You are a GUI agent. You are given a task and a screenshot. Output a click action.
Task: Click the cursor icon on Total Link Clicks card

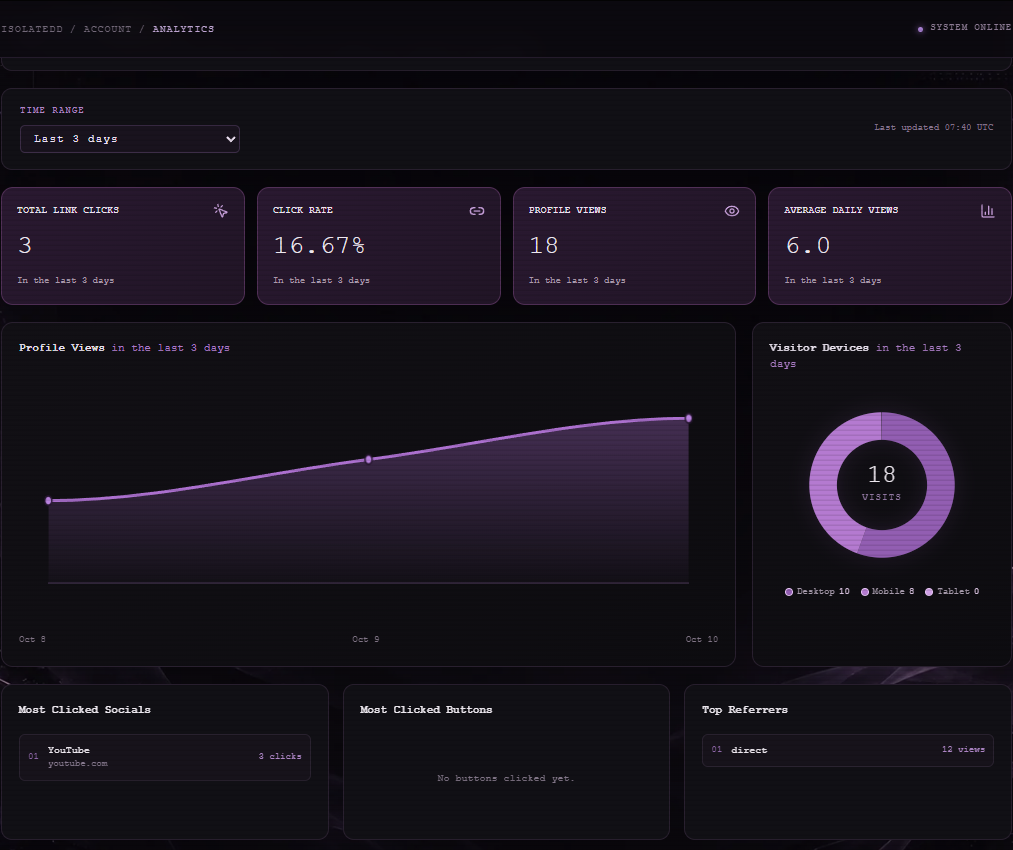pos(220,211)
